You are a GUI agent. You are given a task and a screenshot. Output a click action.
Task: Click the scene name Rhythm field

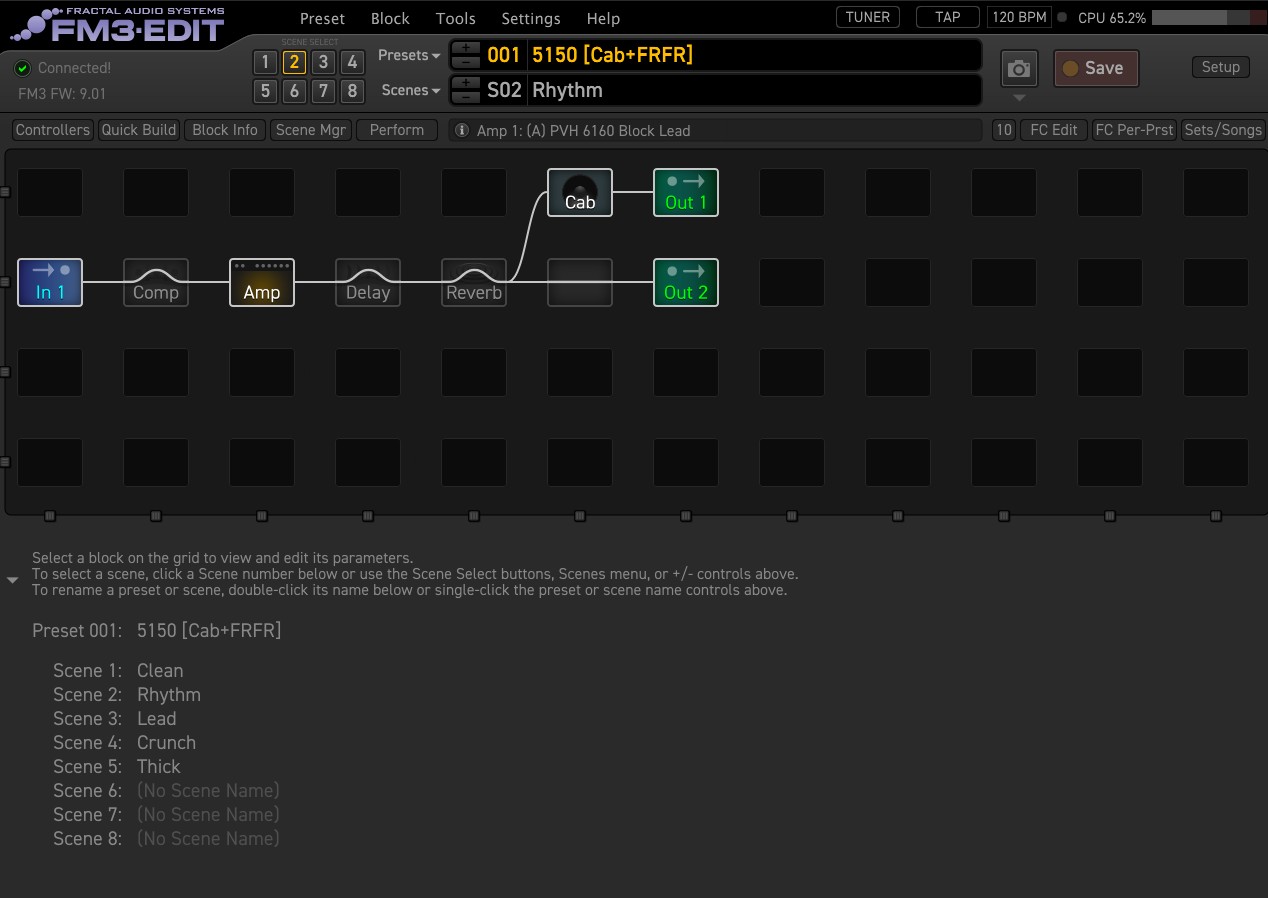(x=754, y=90)
